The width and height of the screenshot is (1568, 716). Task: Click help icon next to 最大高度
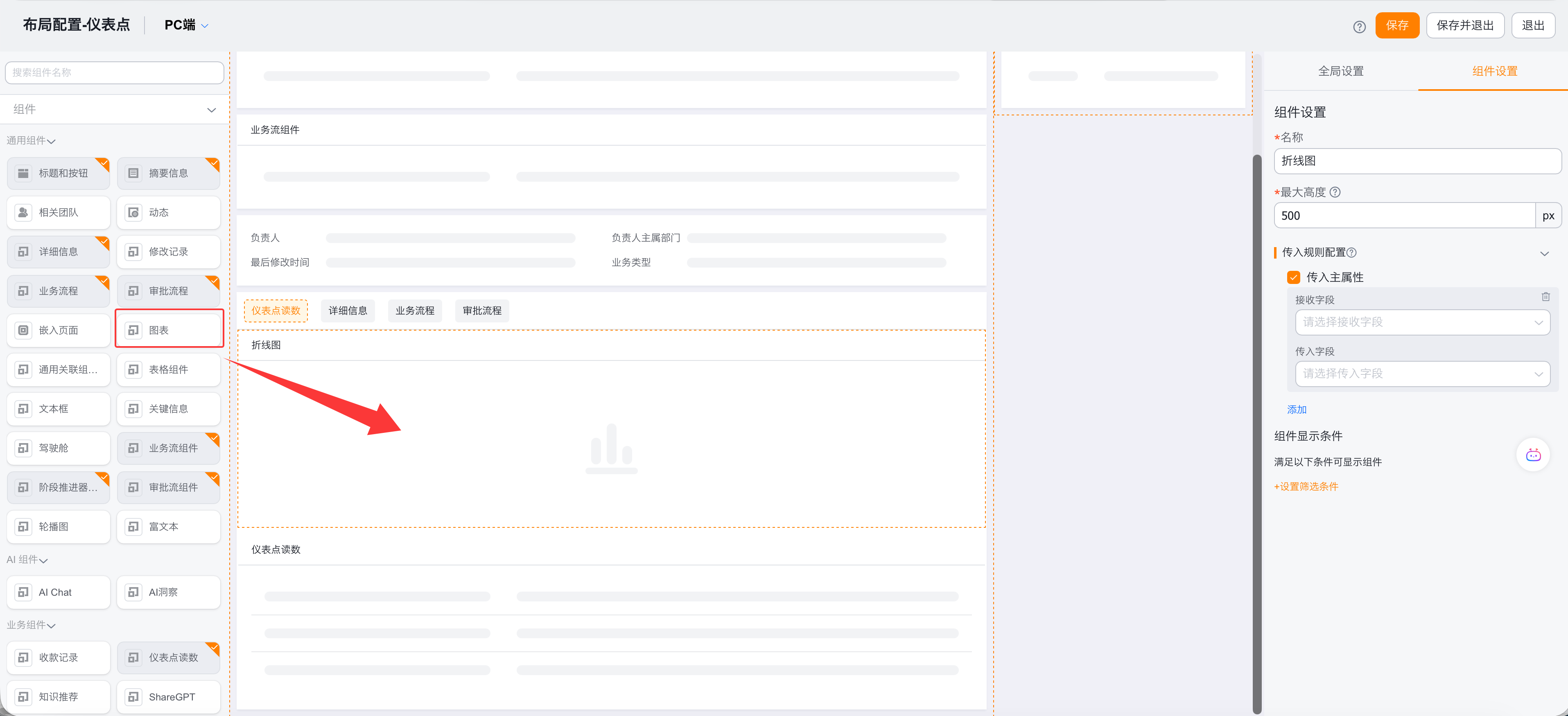click(x=1335, y=192)
